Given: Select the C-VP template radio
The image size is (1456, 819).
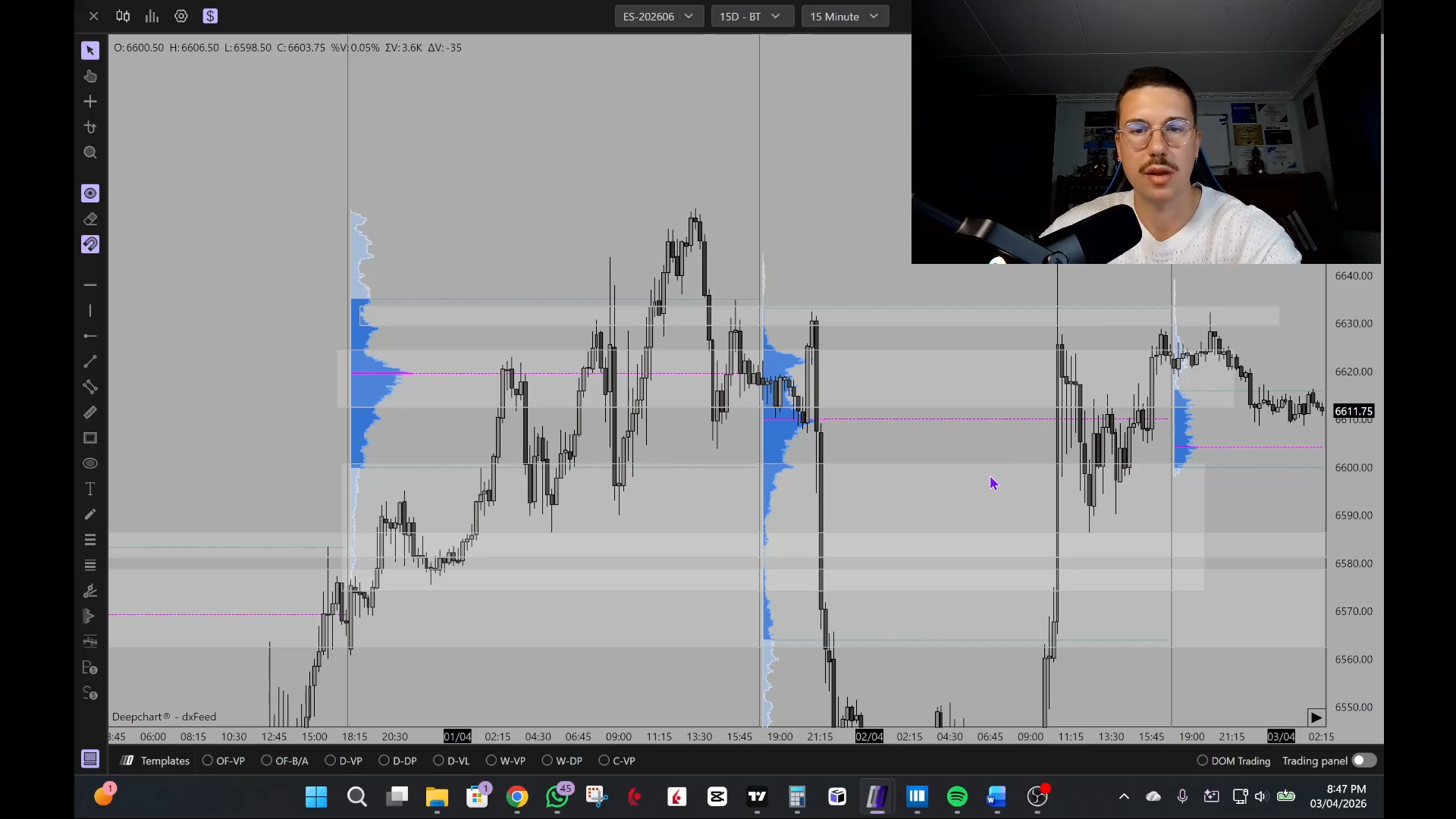Looking at the screenshot, I should coord(604,761).
